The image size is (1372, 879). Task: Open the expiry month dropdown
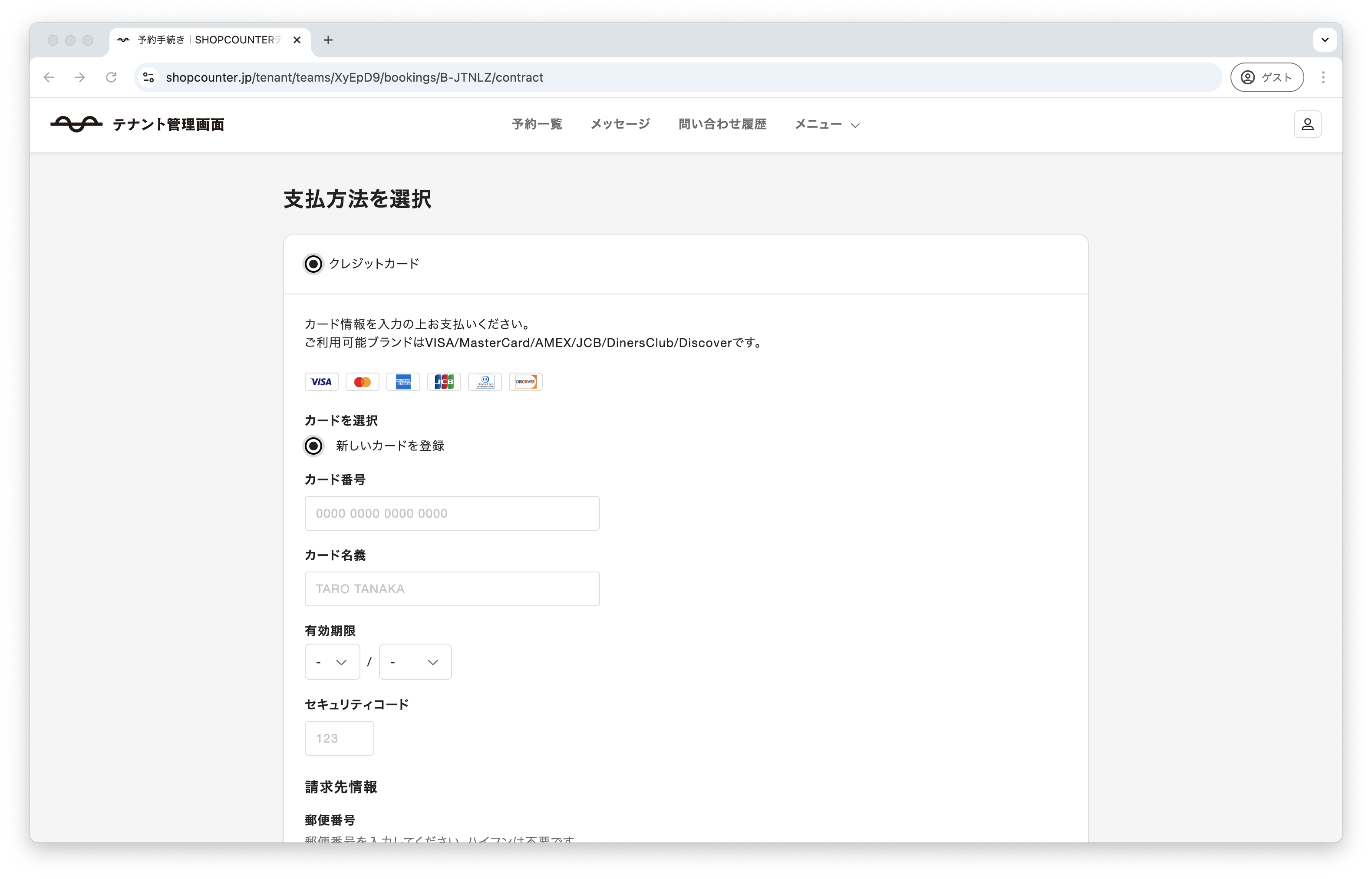332,662
